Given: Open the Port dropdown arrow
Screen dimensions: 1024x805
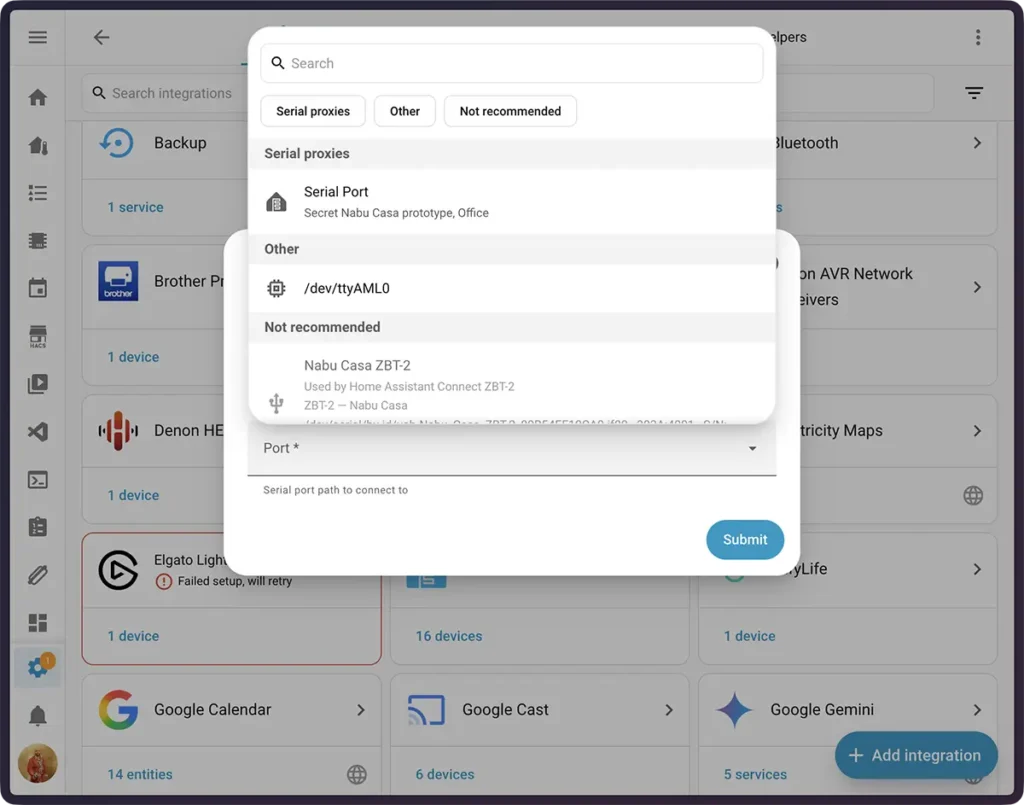Looking at the screenshot, I should click(752, 449).
